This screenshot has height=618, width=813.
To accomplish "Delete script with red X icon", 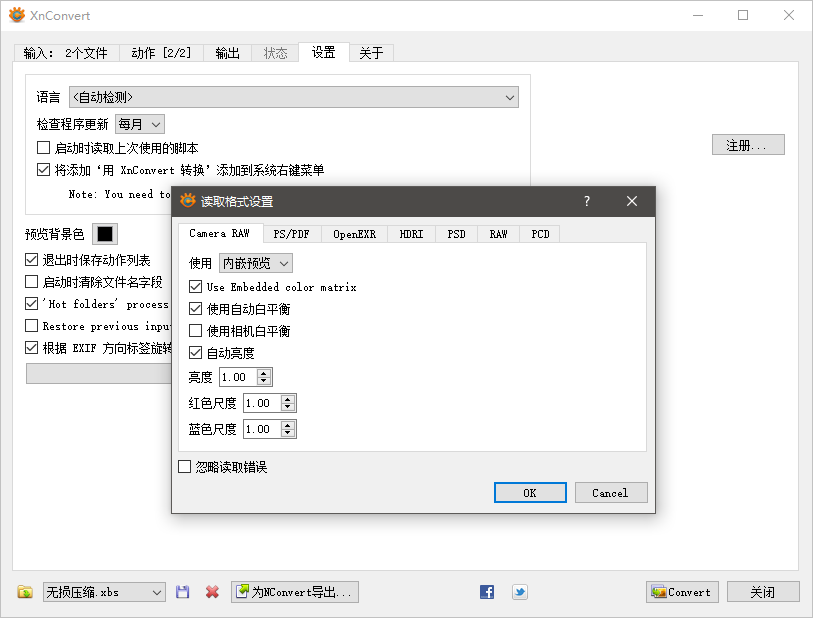I will click(x=212, y=592).
